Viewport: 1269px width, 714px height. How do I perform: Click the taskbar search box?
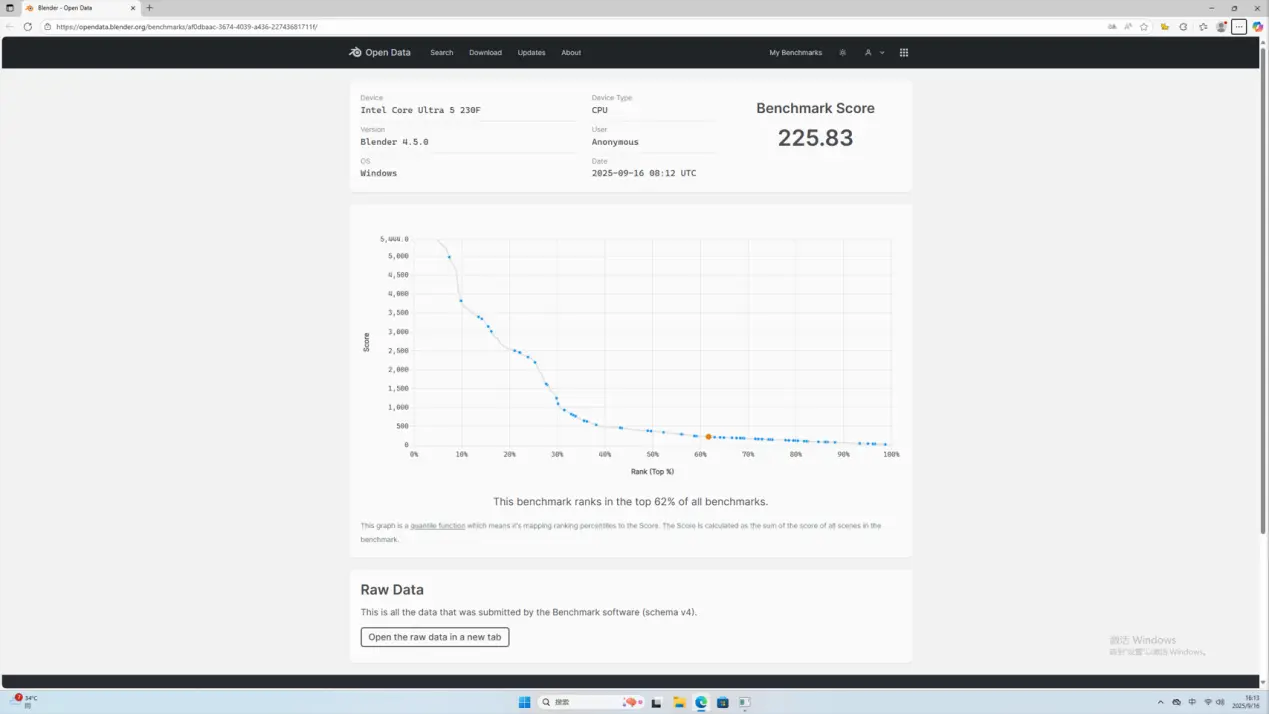click(x=591, y=702)
